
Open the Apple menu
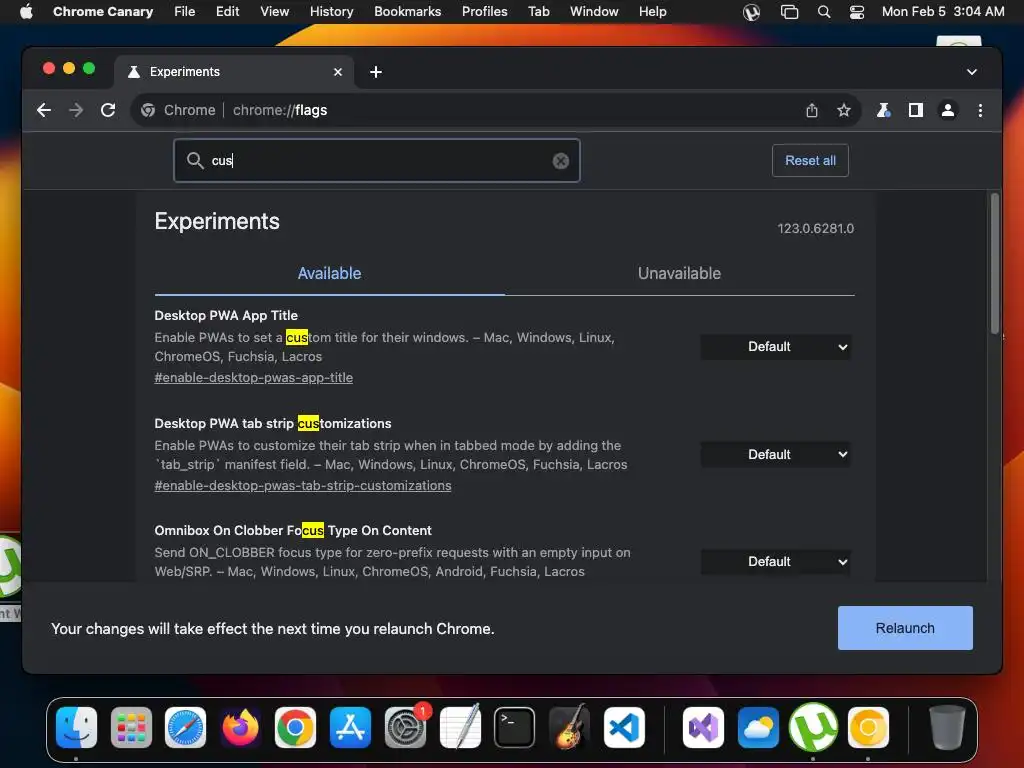[x=26, y=12]
